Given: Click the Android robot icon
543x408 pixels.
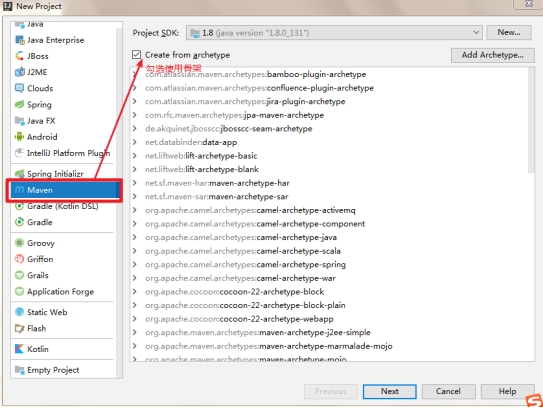Looking at the screenshot, I should 19,137.
